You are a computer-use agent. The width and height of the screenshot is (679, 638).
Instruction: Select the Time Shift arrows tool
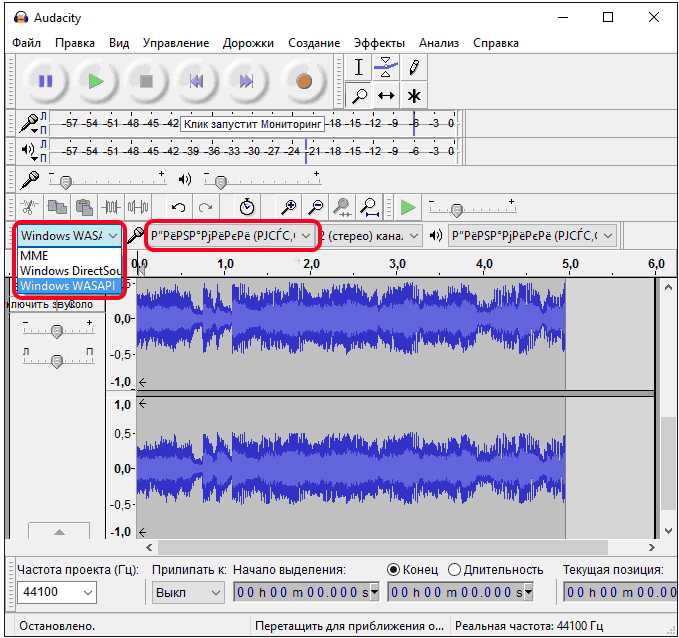386,95
